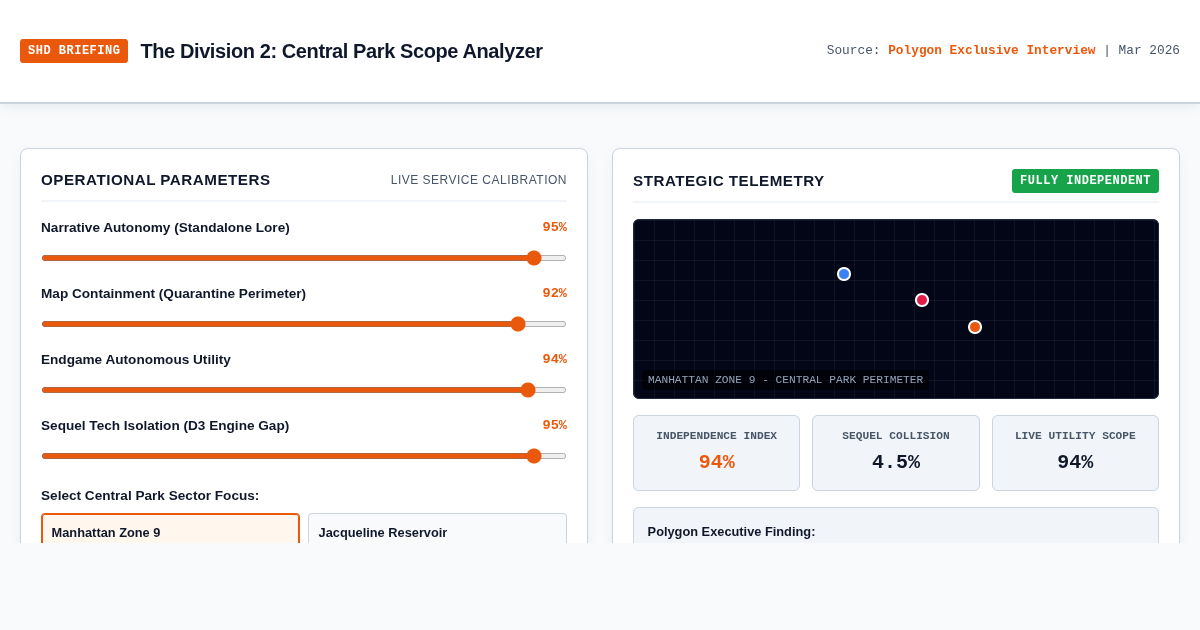The height and width of the screenshot is (630, 1200).
Task: Click the Operational Parameters heading
Action: pos(156,180)
